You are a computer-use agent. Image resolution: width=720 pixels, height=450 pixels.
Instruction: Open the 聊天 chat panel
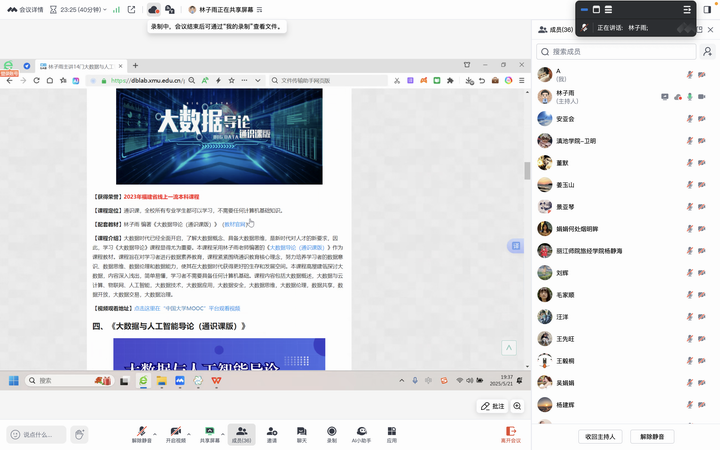click(302, 434)
